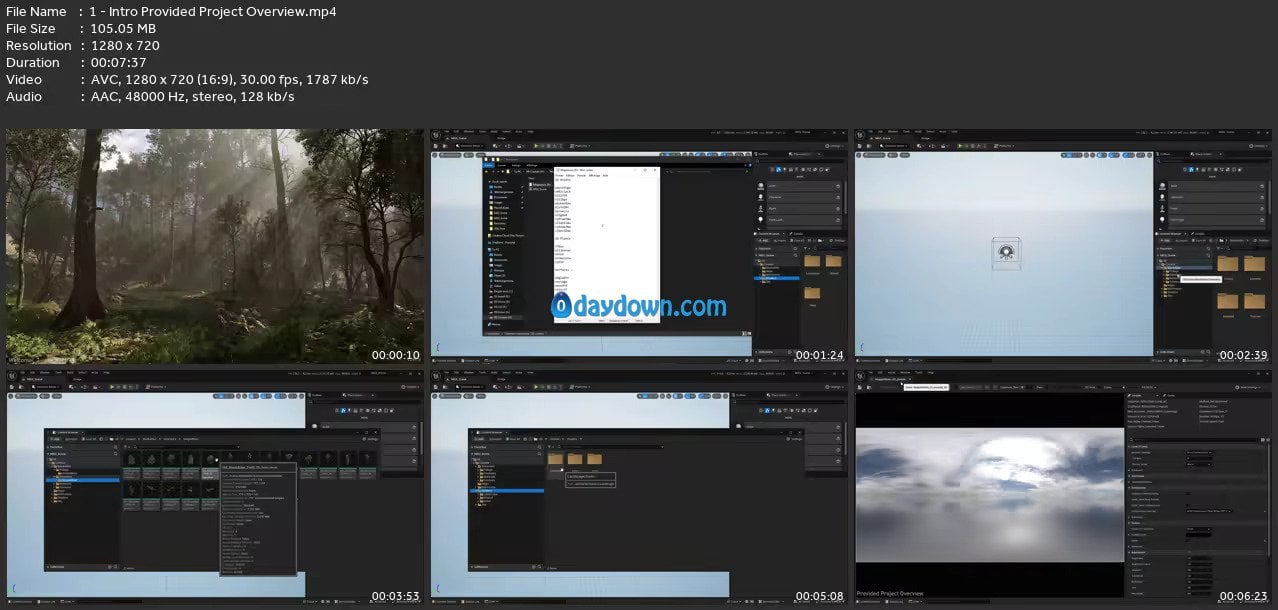Click the 00:05:08 timestamp

(x=819, y=596)
